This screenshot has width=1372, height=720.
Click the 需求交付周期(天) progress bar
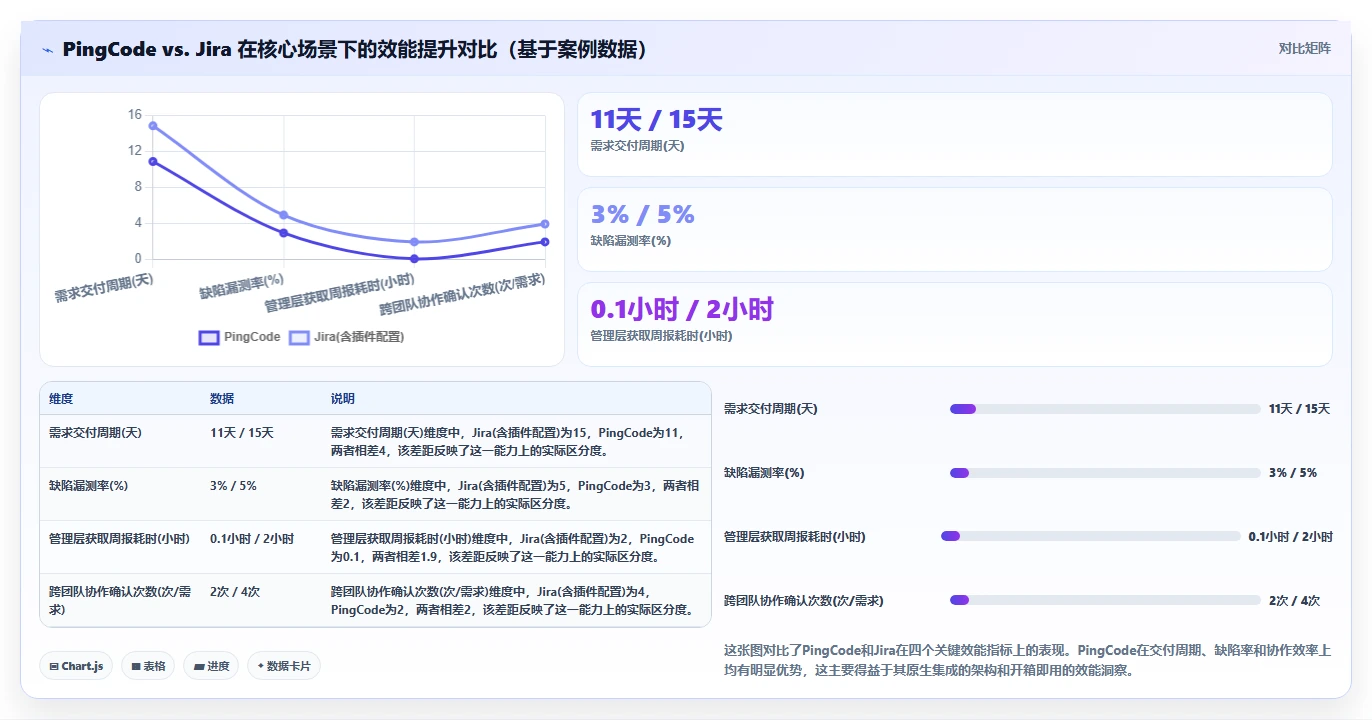point(1105,409)
